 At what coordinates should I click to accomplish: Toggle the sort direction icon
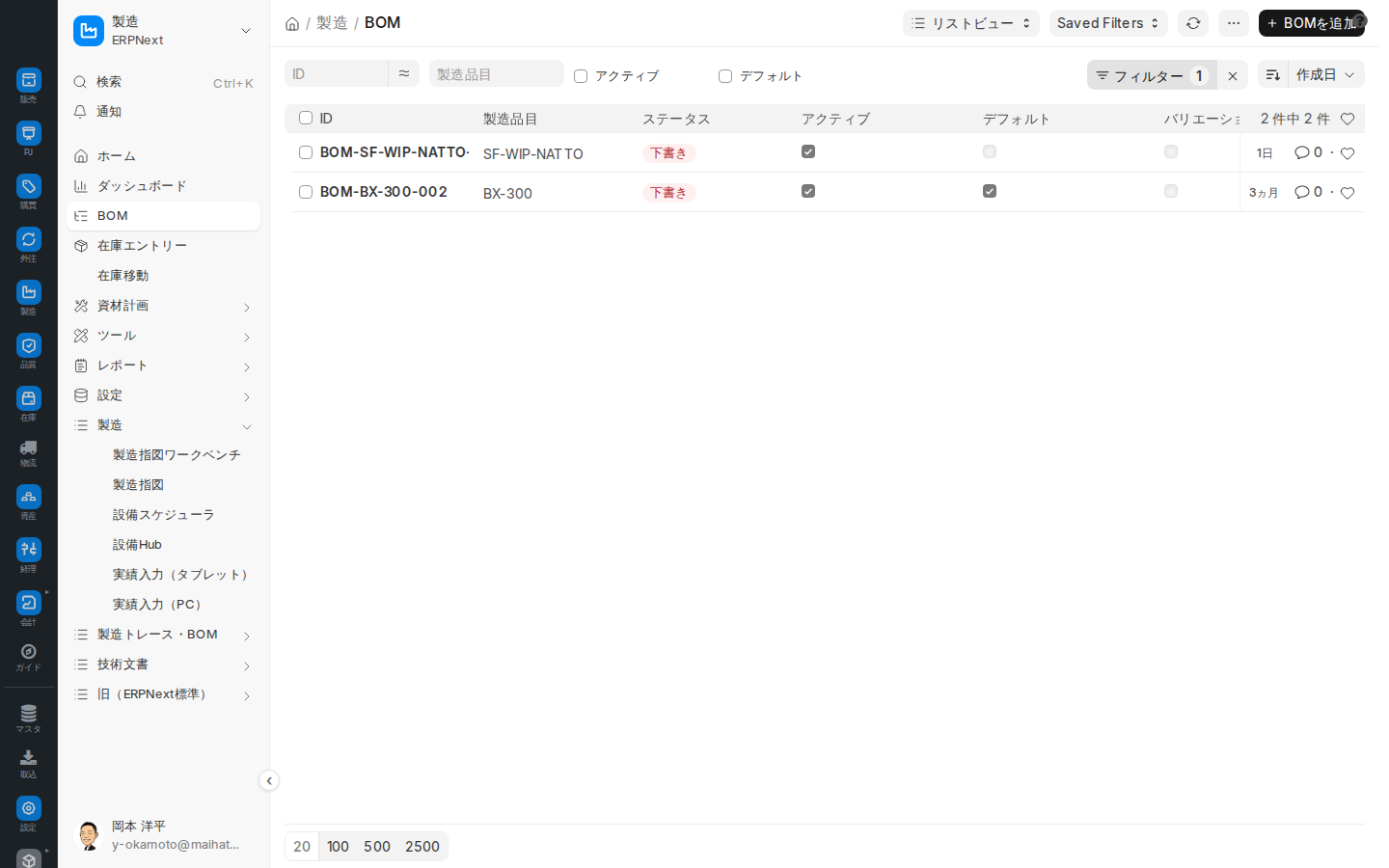pos(1272,74)
